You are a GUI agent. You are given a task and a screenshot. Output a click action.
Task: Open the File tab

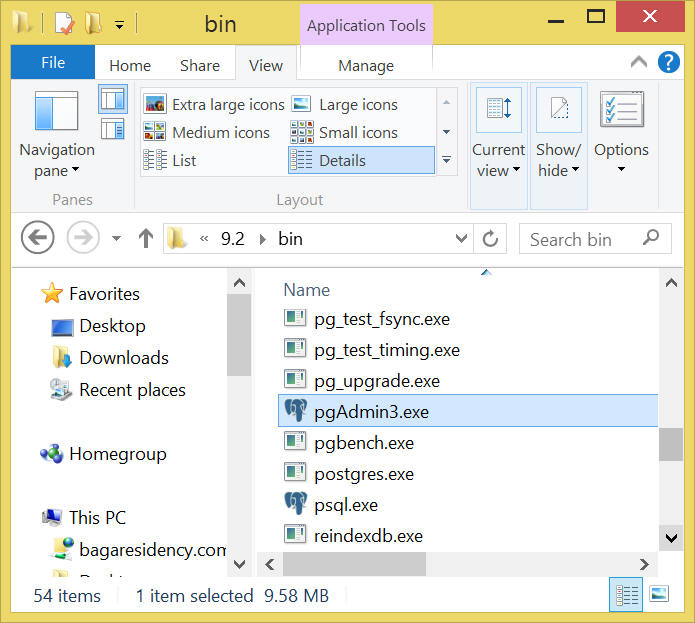coord(53,62)
